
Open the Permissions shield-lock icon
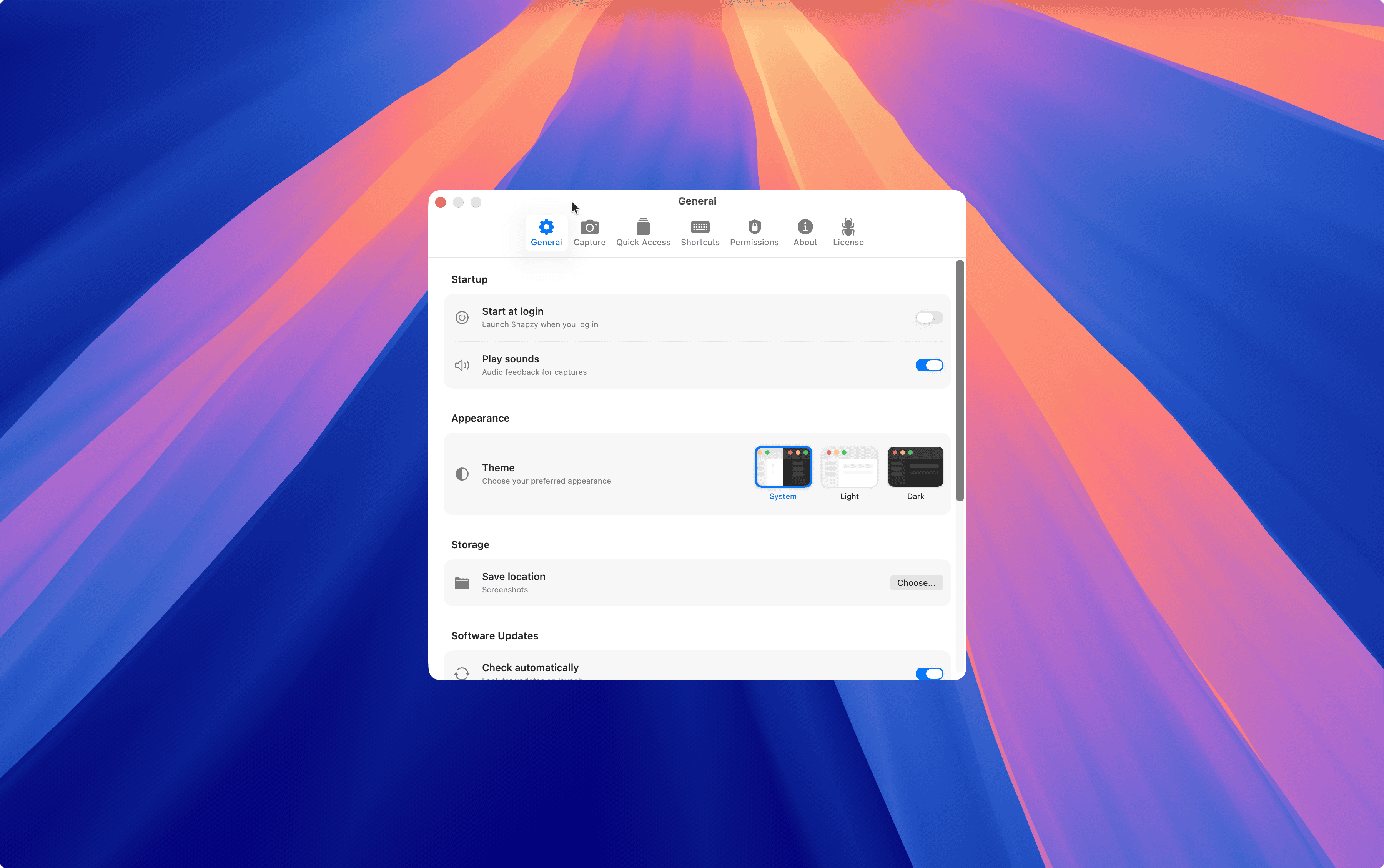pos(754,227)
